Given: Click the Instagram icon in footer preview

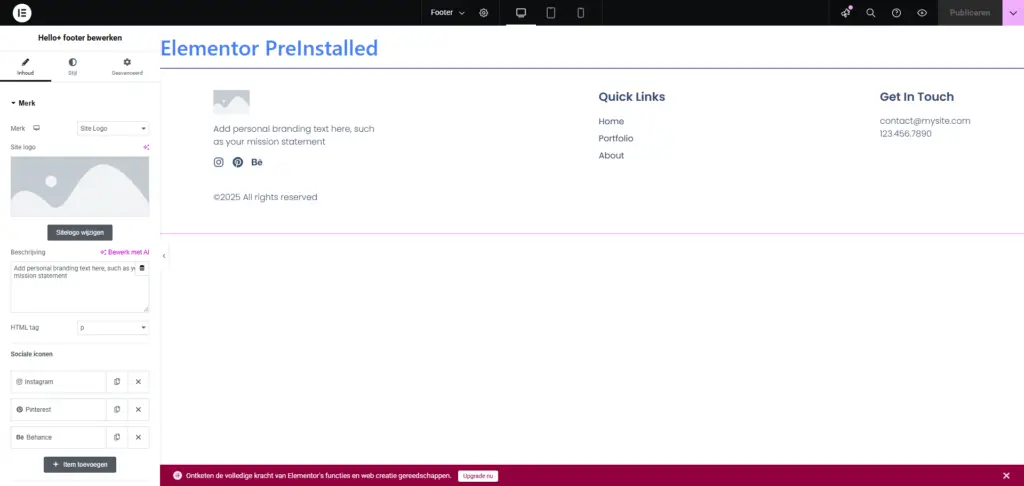Looking at the screenshot, I should [219, 162].
